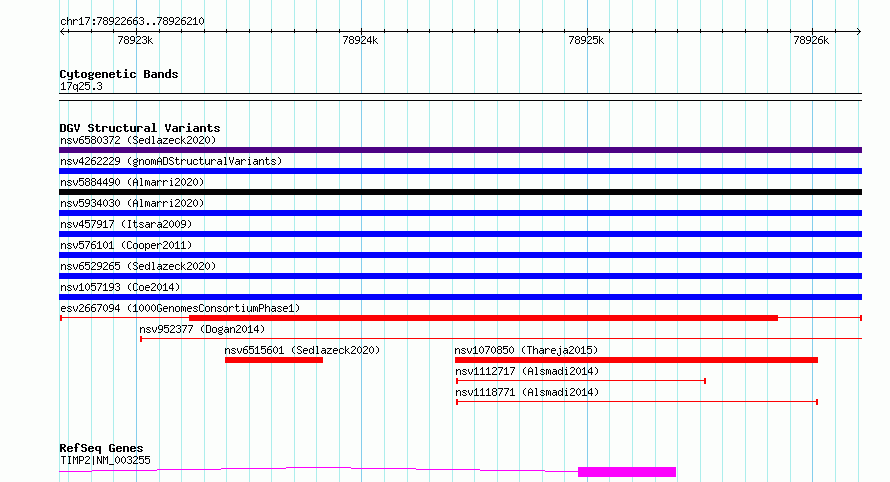The image size is (890, 482).
Task: Click the nsv457917 (Itsara2009) label
Action: coord(126,224)
